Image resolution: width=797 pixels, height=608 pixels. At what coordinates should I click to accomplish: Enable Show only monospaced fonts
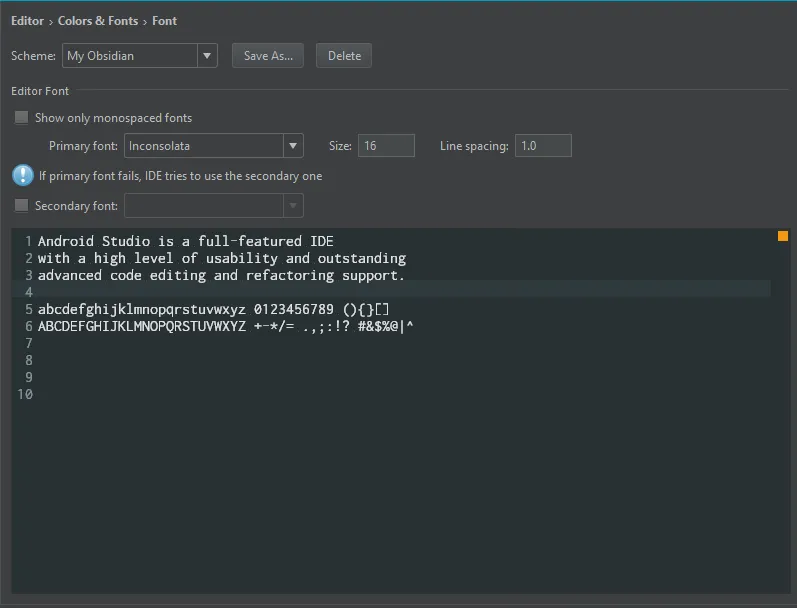(x=21, y=117)
